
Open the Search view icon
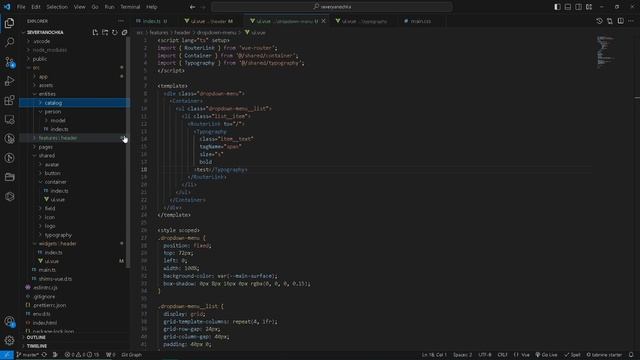click(9, 42)
